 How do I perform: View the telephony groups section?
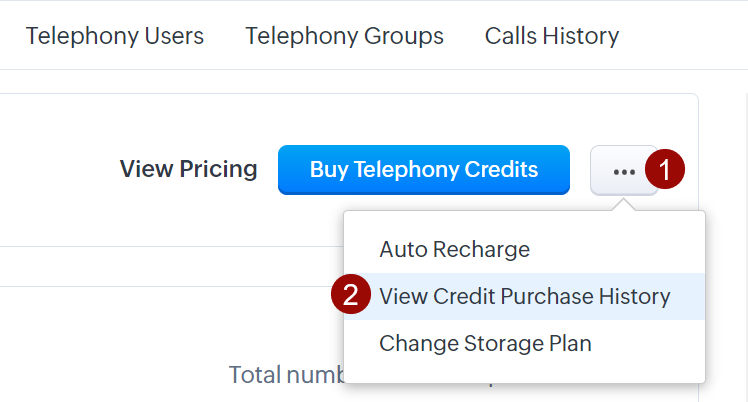pyautogui.click(x=344, y=36)
